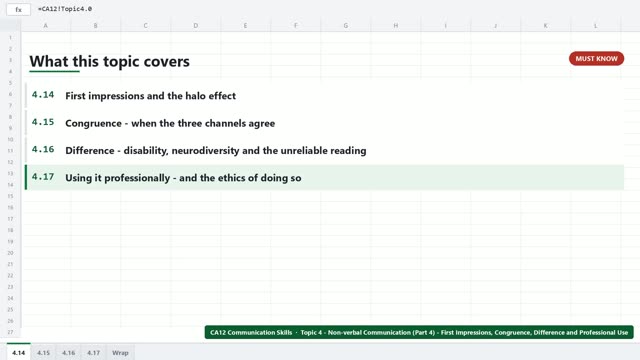The width and height of the screenshot is (640, 360).
Task: Click the CA12 Communication Skills footer banner
Action: pos(419,332)
